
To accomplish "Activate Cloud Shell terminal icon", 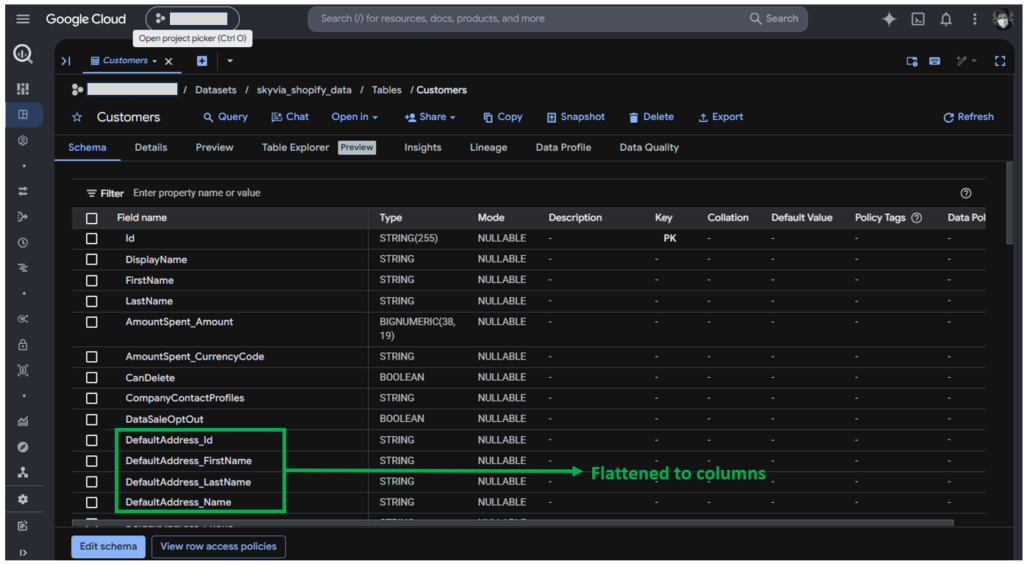I will 918,19.
